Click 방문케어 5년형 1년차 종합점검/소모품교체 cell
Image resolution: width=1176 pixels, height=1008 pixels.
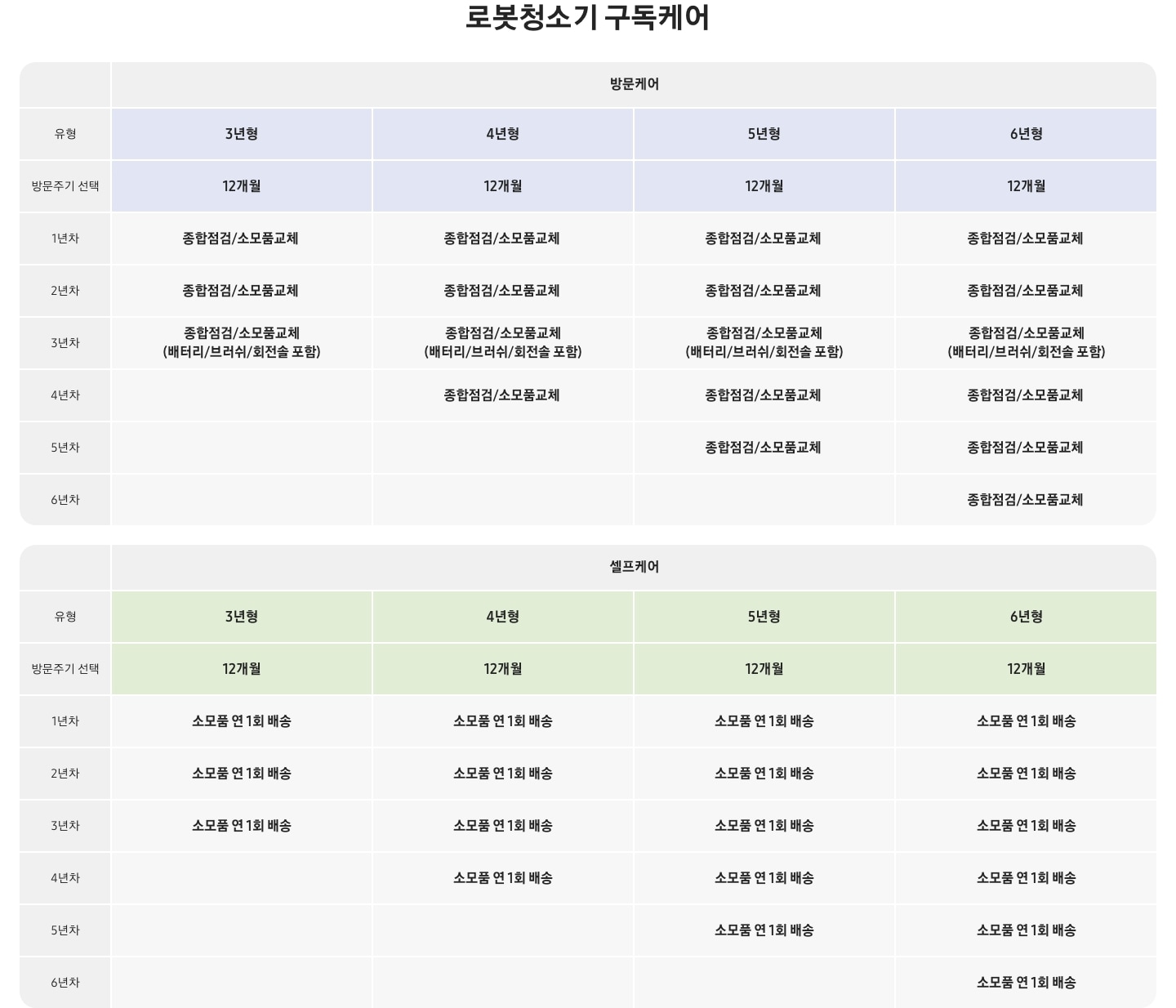pyautogui.click(x=764, y=239)
